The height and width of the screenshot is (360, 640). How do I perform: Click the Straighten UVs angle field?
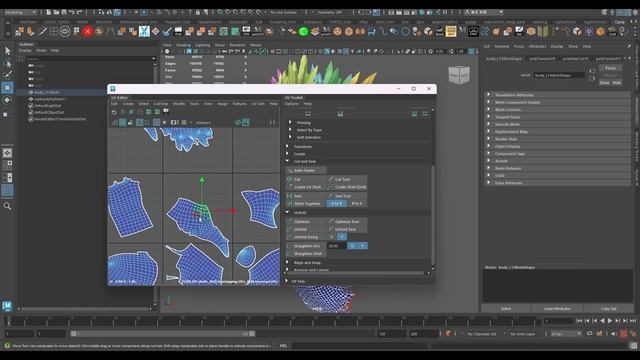point(337,246)
